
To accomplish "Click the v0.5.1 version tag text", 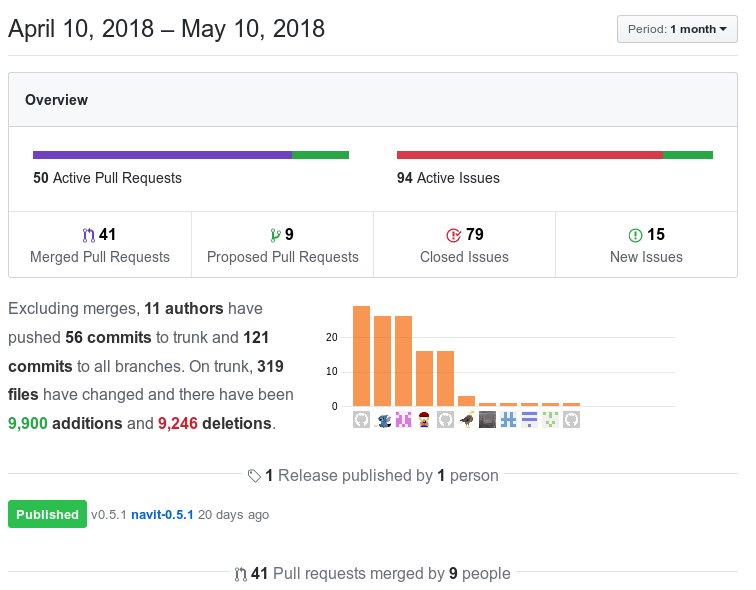I will pyautogui.click(x=109, y=515).
